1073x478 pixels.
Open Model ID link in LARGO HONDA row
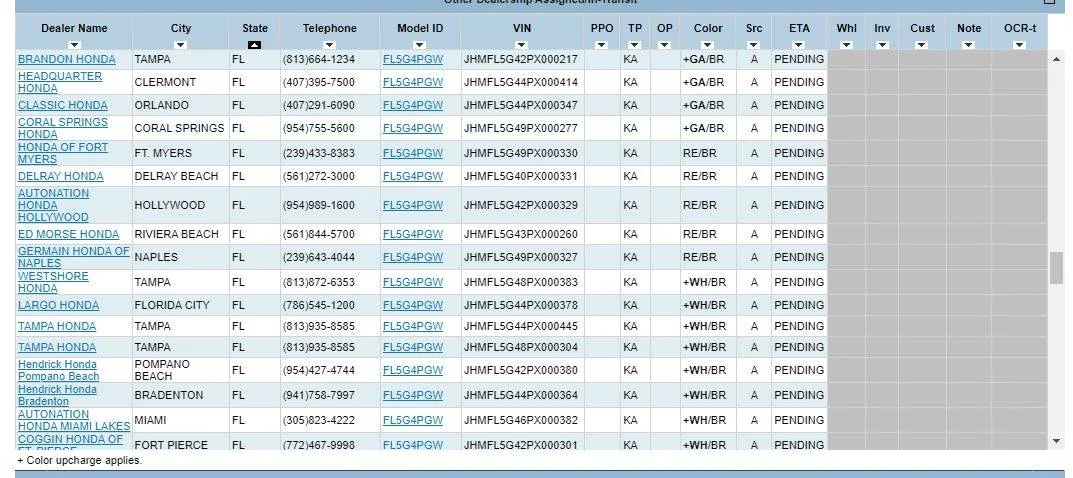coord(413,305)
